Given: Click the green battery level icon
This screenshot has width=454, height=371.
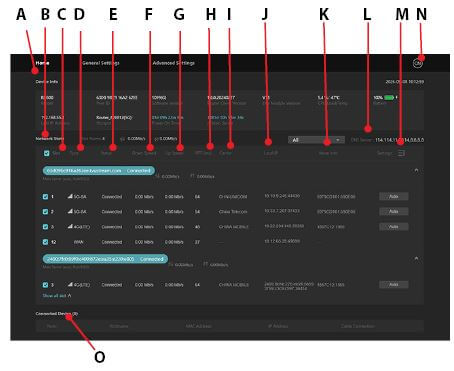Looking at the screenshot, I should pos(389,98).
